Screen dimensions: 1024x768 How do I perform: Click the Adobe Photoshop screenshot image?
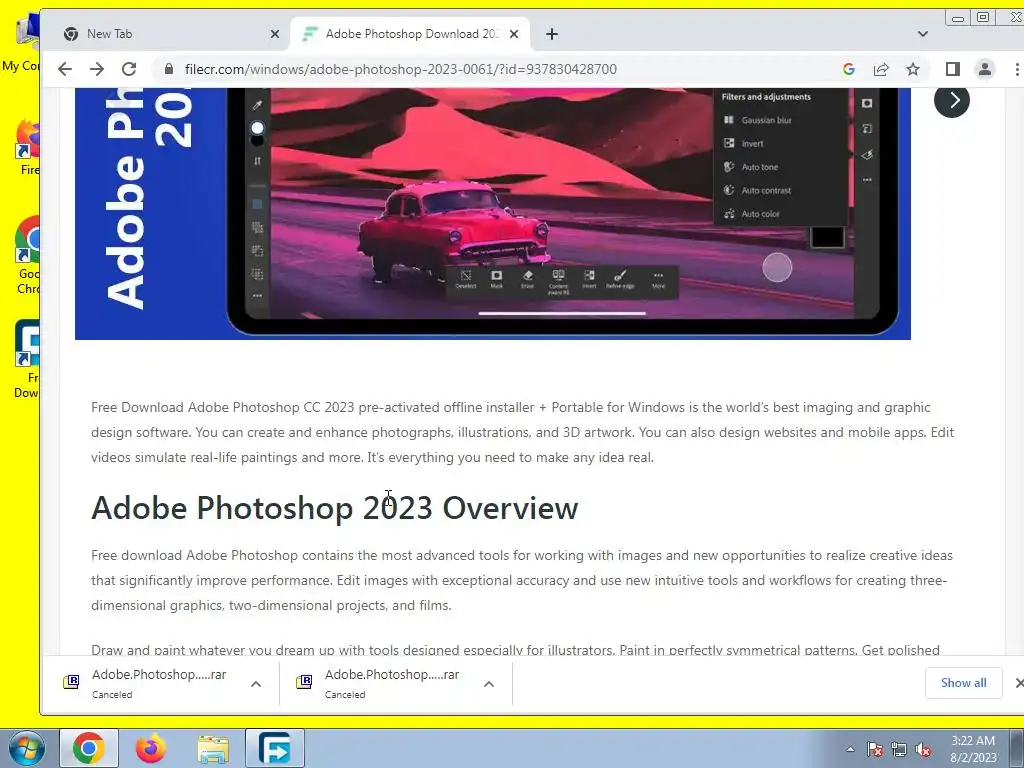(493, 214)
